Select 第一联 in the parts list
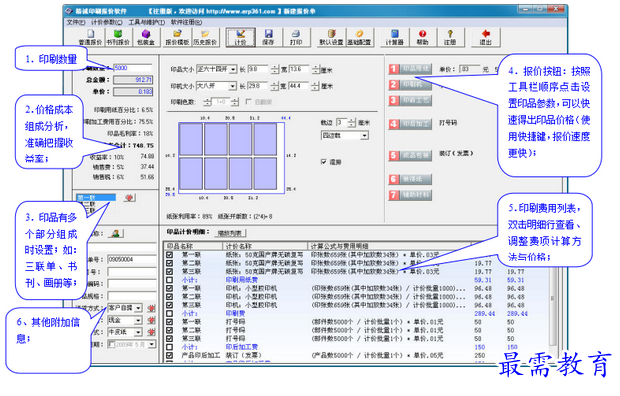The height and width of the screenshot is (396, 620). (x=96, y=197)
